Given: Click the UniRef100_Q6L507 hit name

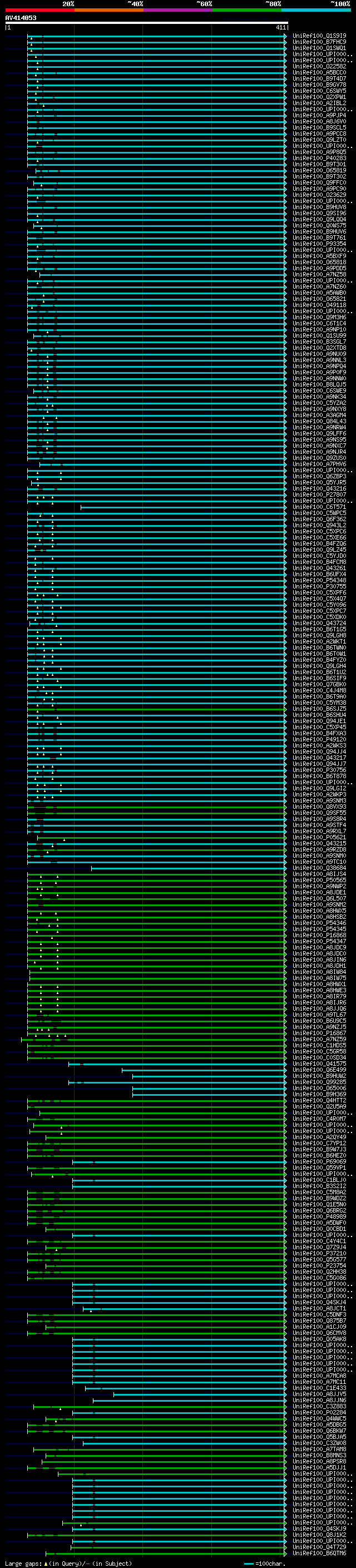Looking at the screenshot, I should click(x=319, y=898).
